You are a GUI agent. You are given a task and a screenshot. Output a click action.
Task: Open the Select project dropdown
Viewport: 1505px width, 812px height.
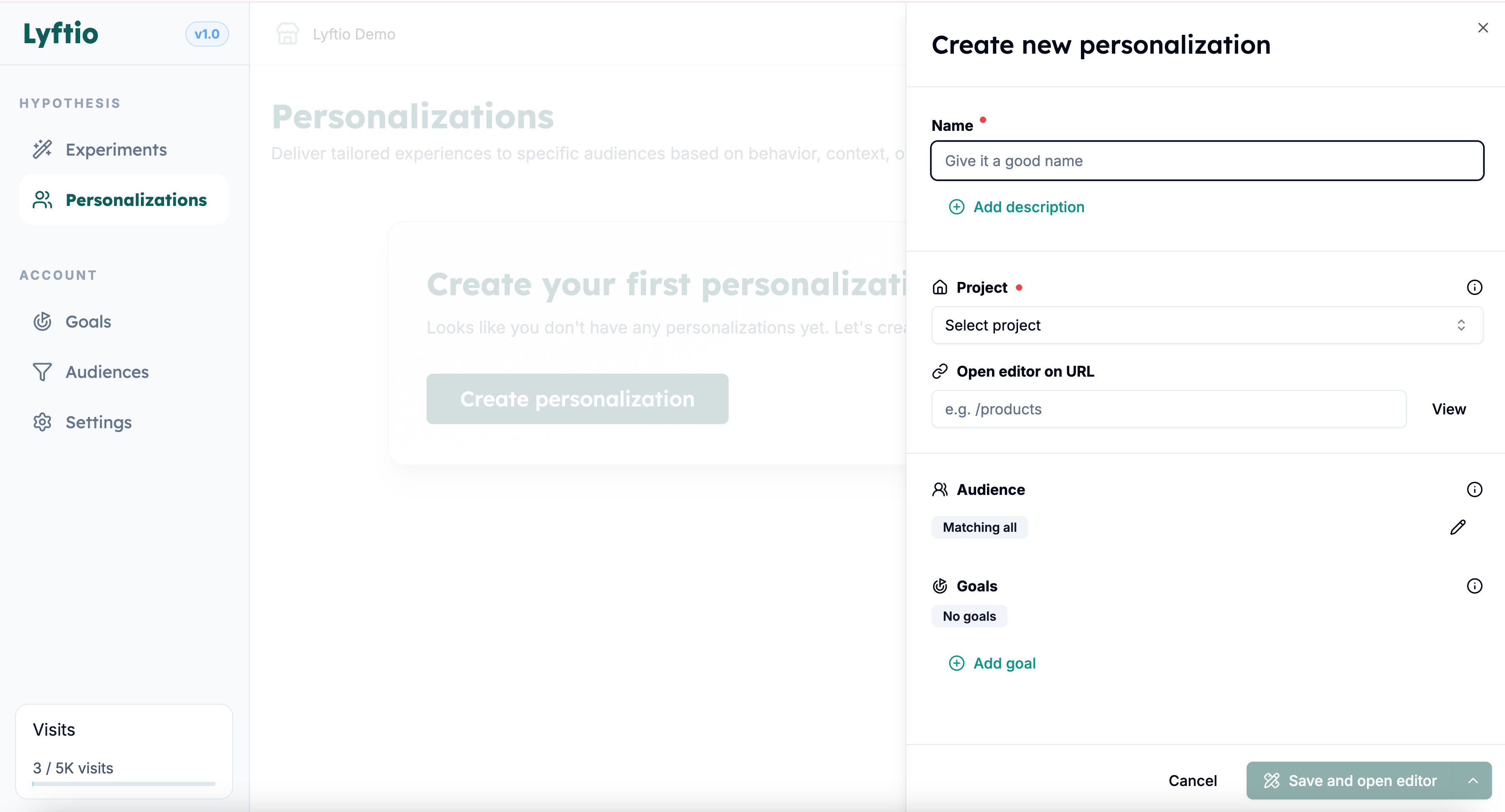coord(1206,325)
